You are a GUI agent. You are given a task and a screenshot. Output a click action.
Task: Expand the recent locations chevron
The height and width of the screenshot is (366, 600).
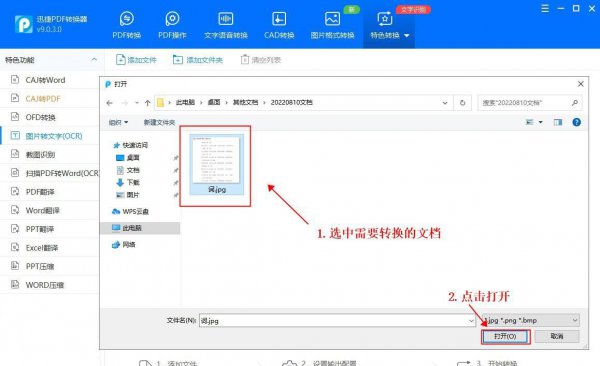137,103
